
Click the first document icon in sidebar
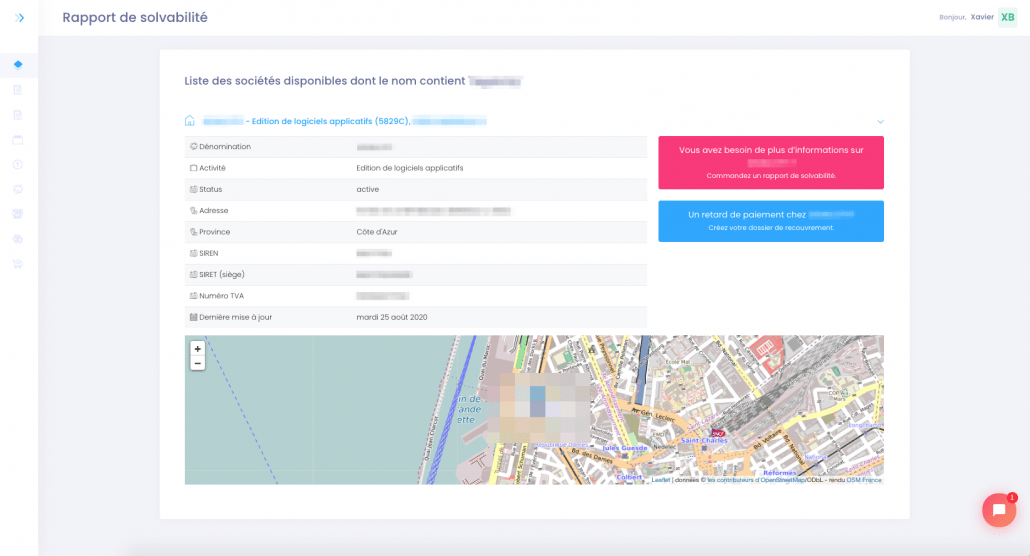point(18,90)
